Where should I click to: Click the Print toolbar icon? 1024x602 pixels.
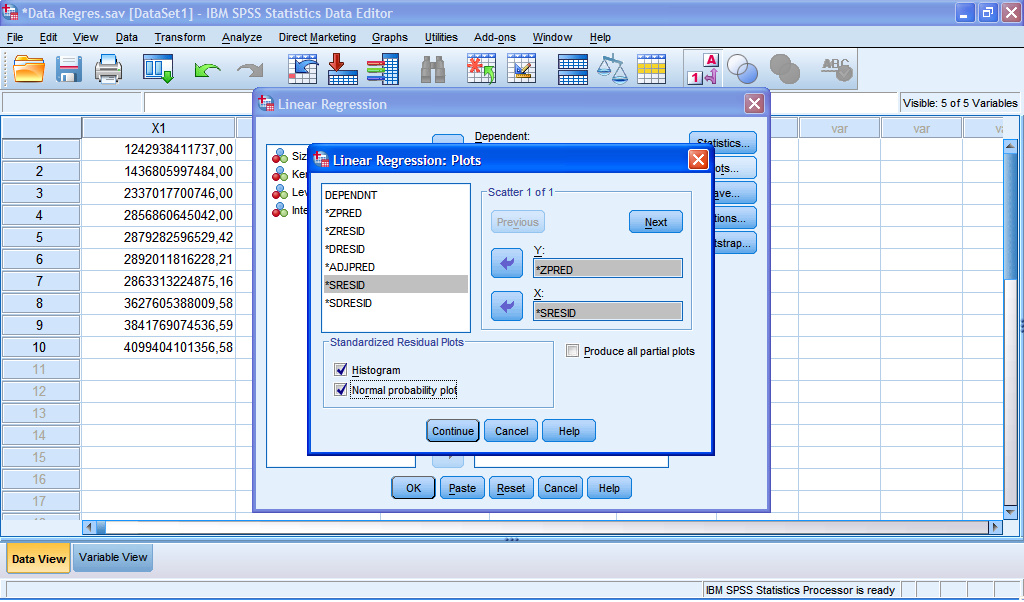110,70
